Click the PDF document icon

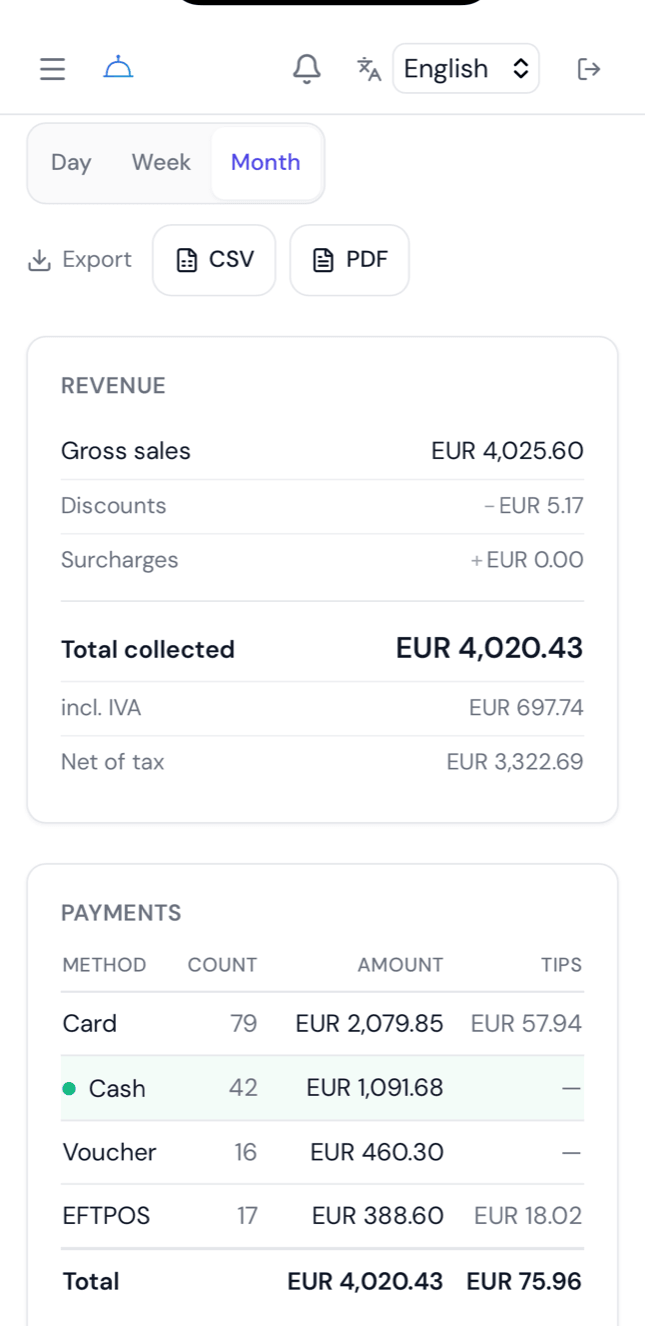[324, 260]
